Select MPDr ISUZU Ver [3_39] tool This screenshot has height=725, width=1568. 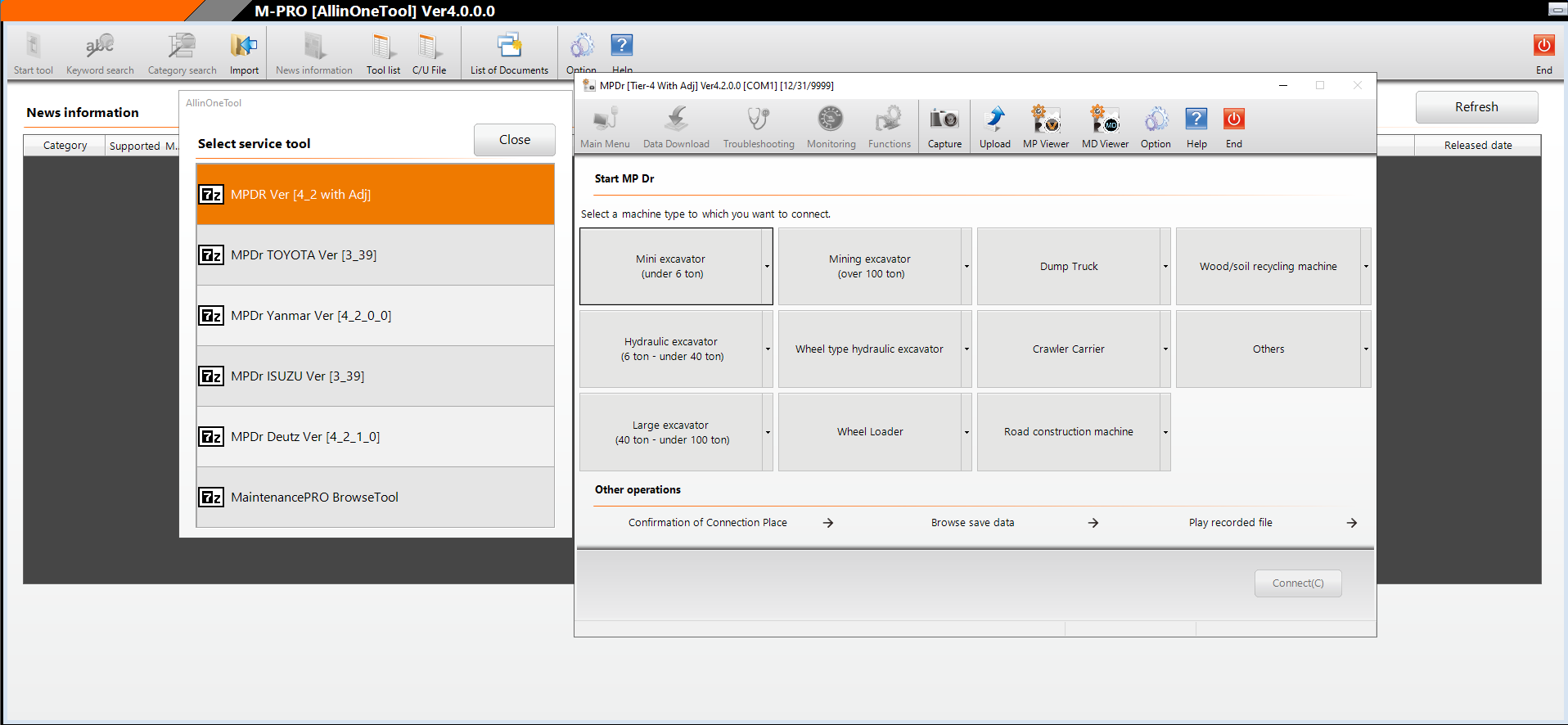tap(376, 376)
